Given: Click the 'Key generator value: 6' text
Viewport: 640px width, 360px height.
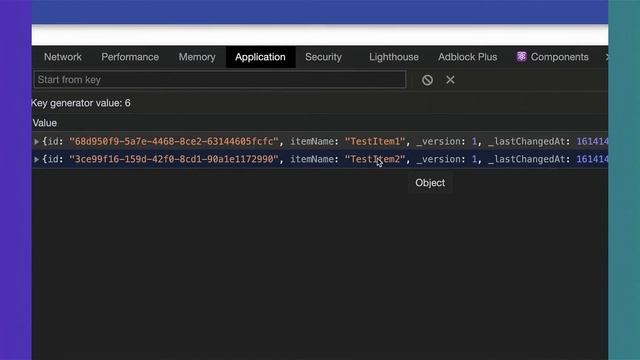Looking at the screenshot, I should click(81, 103).
